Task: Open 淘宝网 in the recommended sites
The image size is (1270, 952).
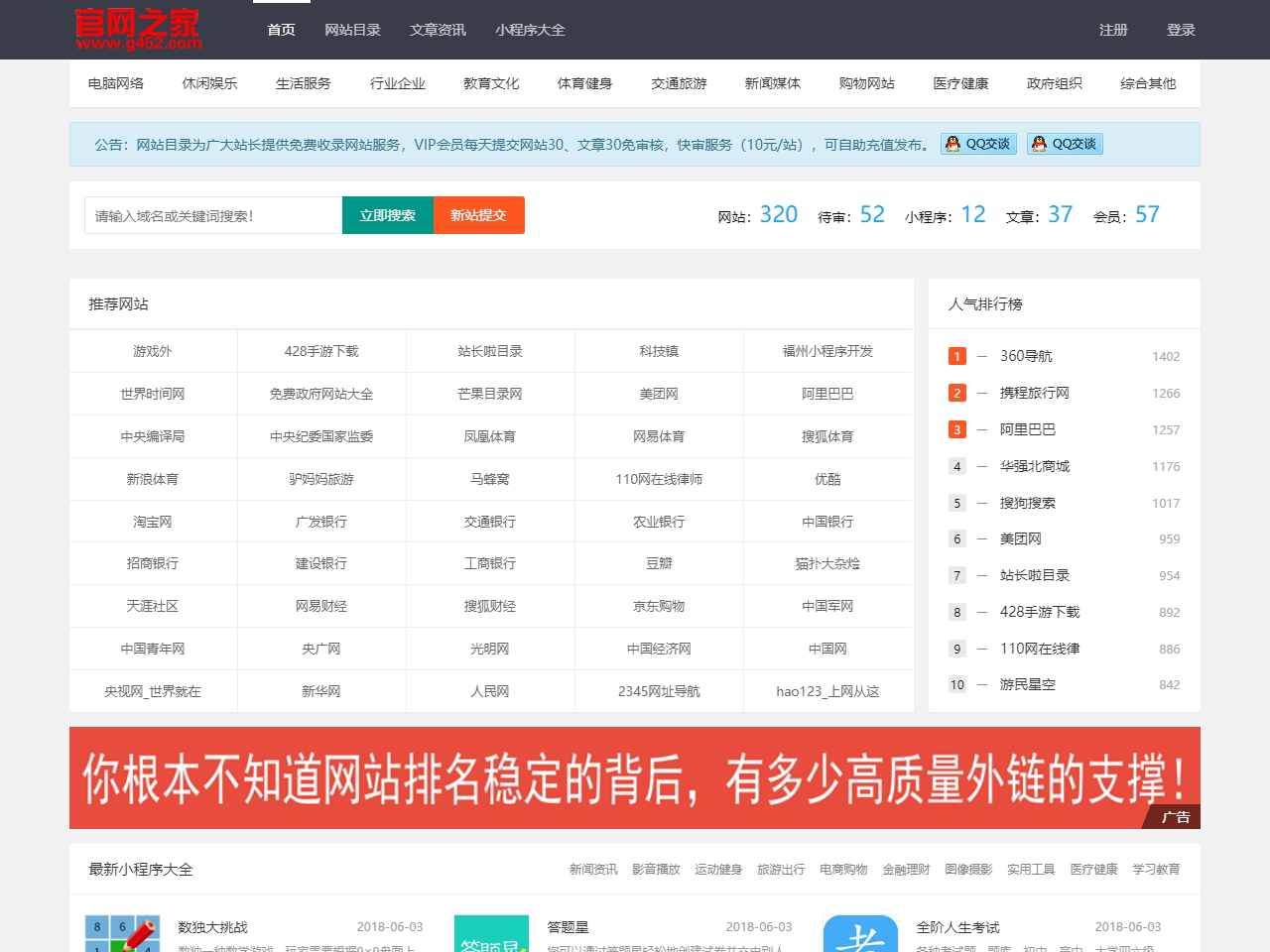Action: pos(153,522)
